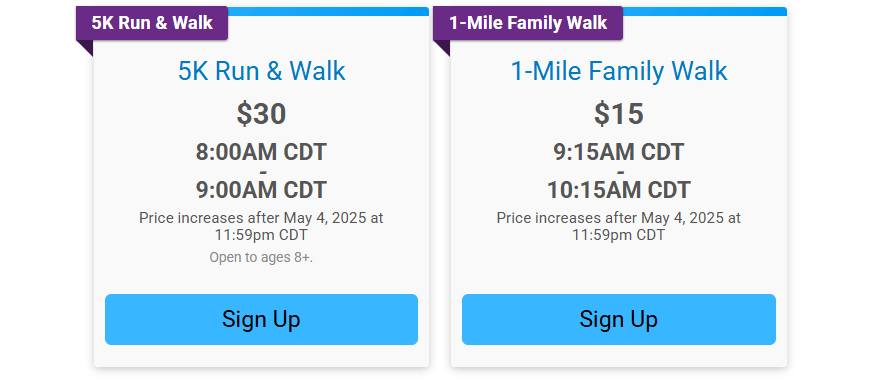This screenshot has width=875, height=383.
Task: Click the blue top bar of 1-Mile card
Action: 705,11
